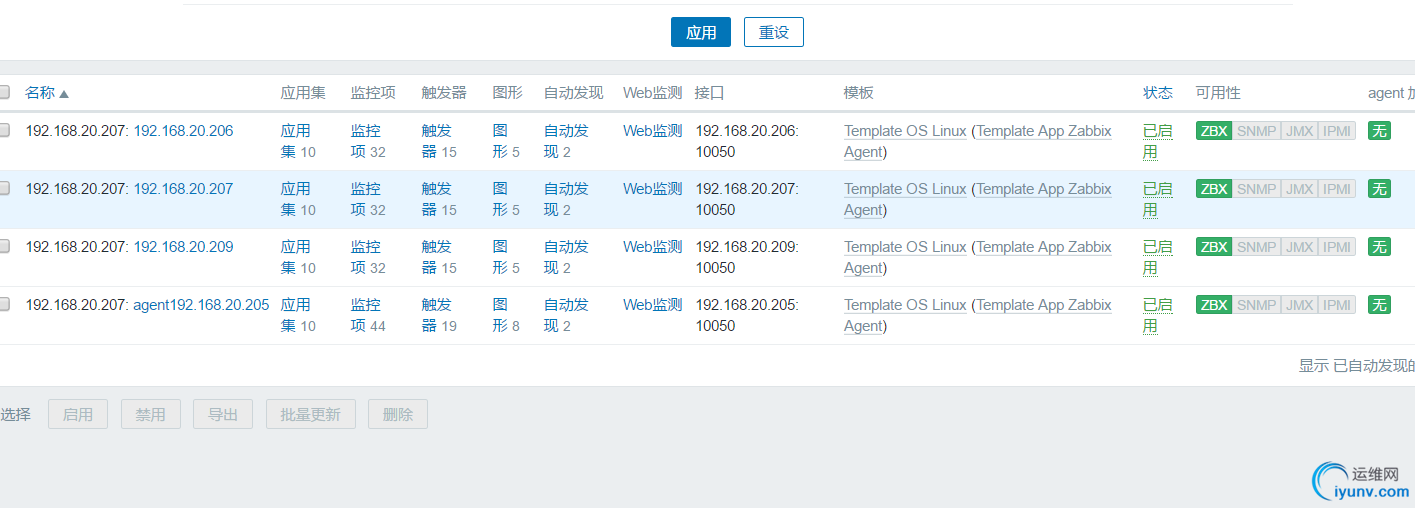This screenshot has height=508, width=1415.
Task: Click the 重设 reset button
Action: point(773,32)
